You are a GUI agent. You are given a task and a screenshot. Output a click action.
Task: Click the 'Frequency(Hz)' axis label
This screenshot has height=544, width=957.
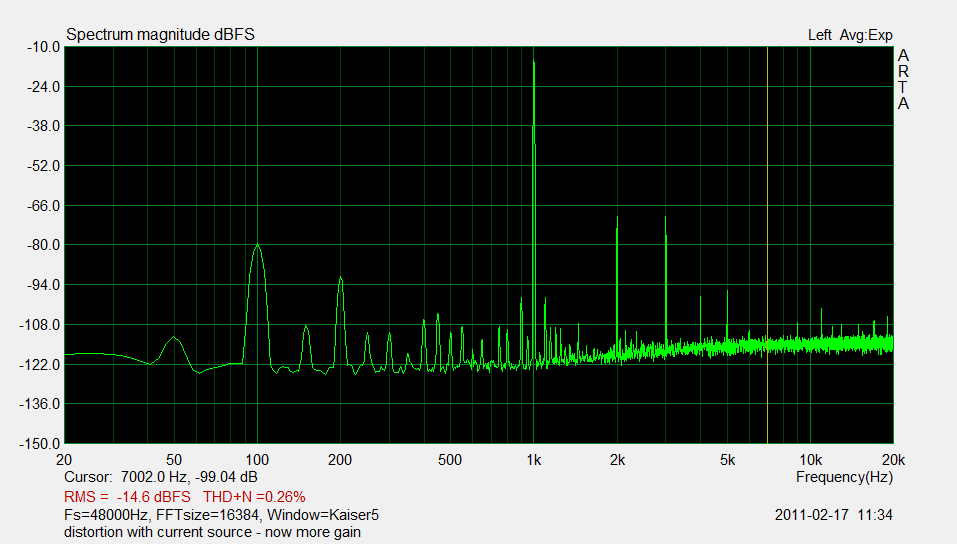(x=844, y=477)
